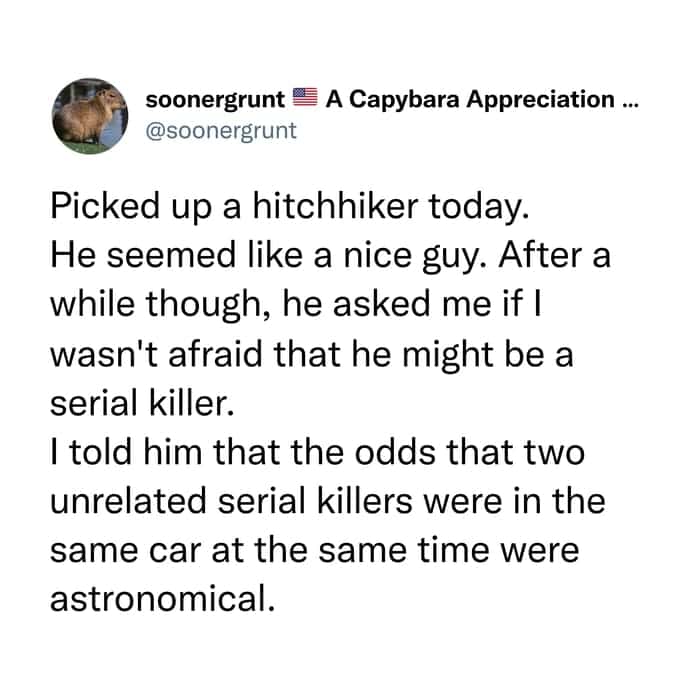700x700 pixels.
Task: Click the final word "astronomical."
Action: click(162, 598)
